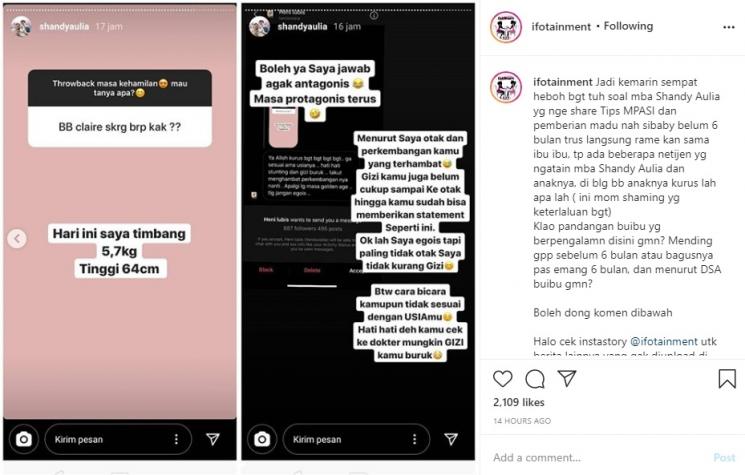This screenshot has height=475, width=745.
Task: Open camera in the pink story panel
Action: (24, 439)
